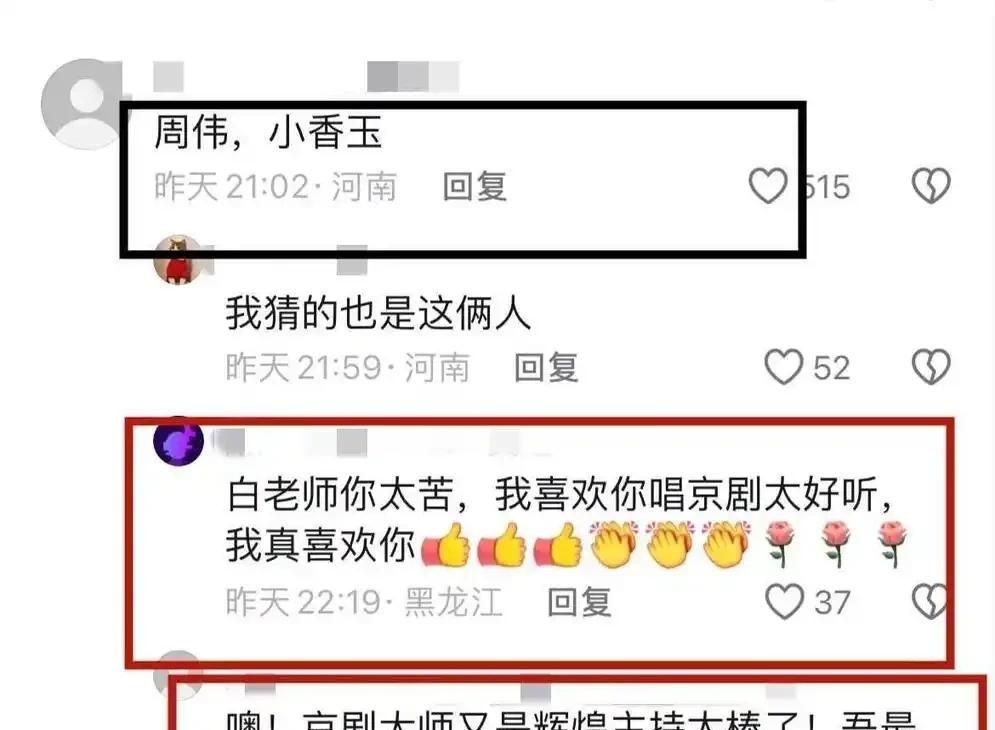The image size is (995, 730).
Task: Tap the 515 like count
Action: [825, 187]
